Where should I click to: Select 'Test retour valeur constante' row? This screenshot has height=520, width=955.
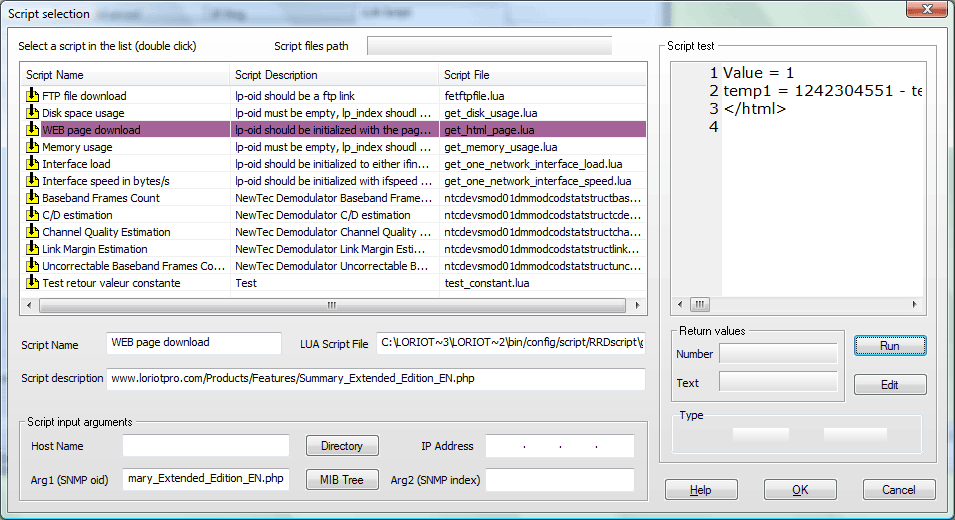(x=333, y=283)
